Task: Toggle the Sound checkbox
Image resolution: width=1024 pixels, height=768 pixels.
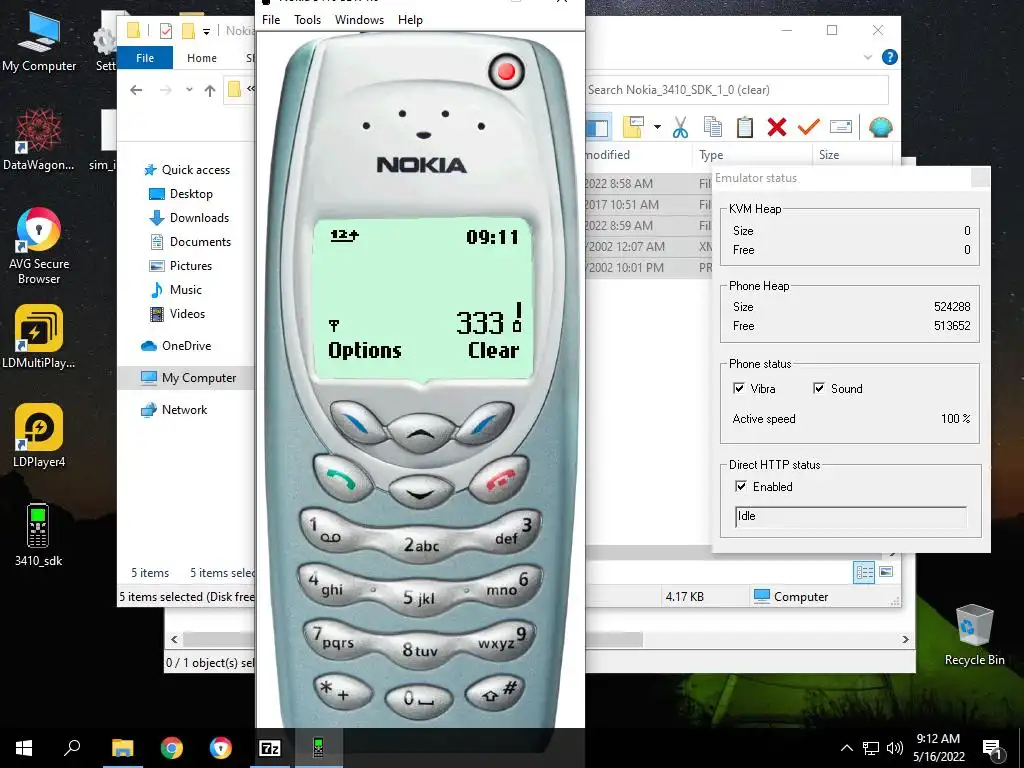Action: [819, 389]
